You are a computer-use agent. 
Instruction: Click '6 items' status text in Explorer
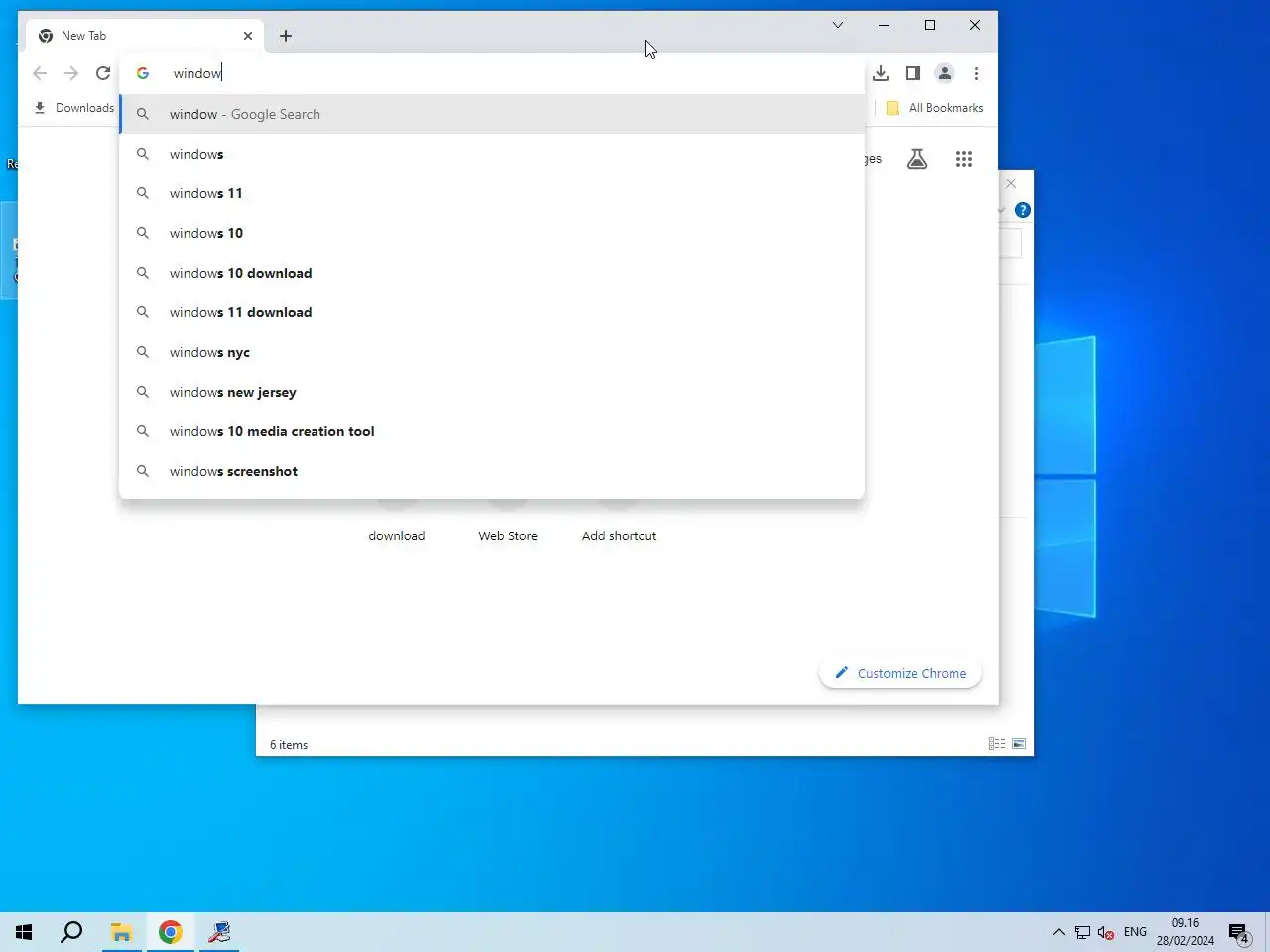coord(289,745)
